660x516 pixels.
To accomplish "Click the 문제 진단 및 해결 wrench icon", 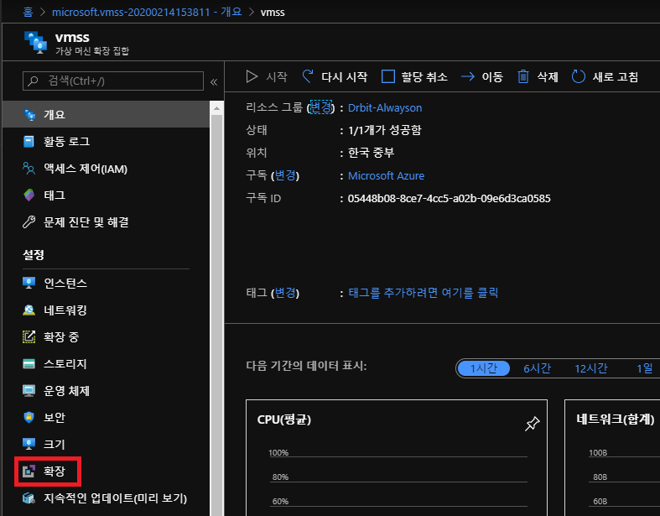I will (x=29, y=222).
